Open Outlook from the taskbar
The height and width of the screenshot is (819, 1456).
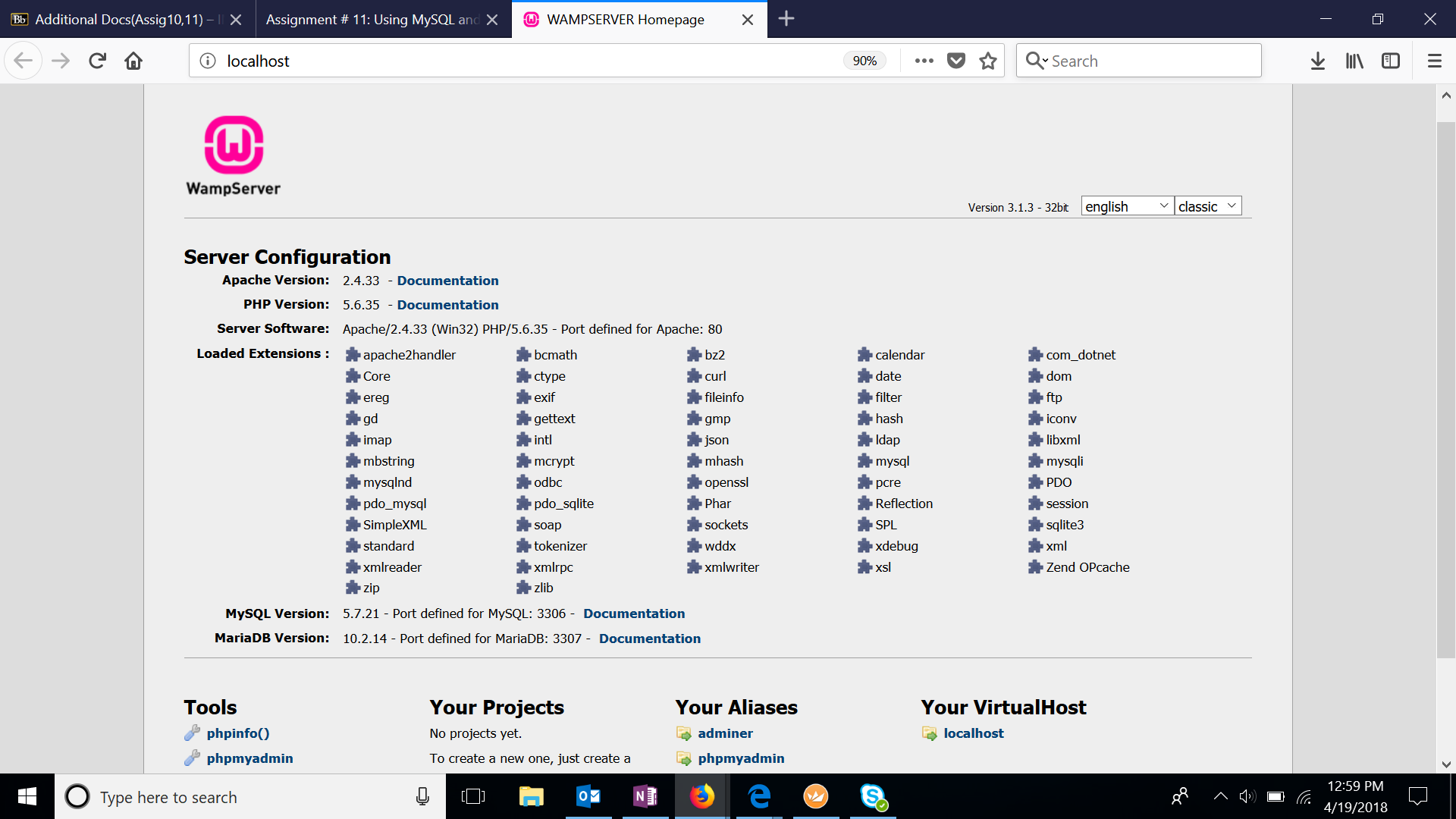(588, 796)
